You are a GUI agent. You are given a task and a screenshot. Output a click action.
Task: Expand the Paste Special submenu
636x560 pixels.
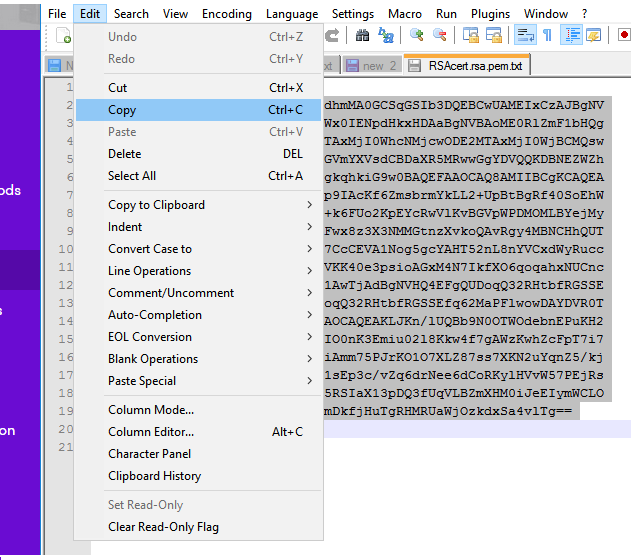pos(199,380)
